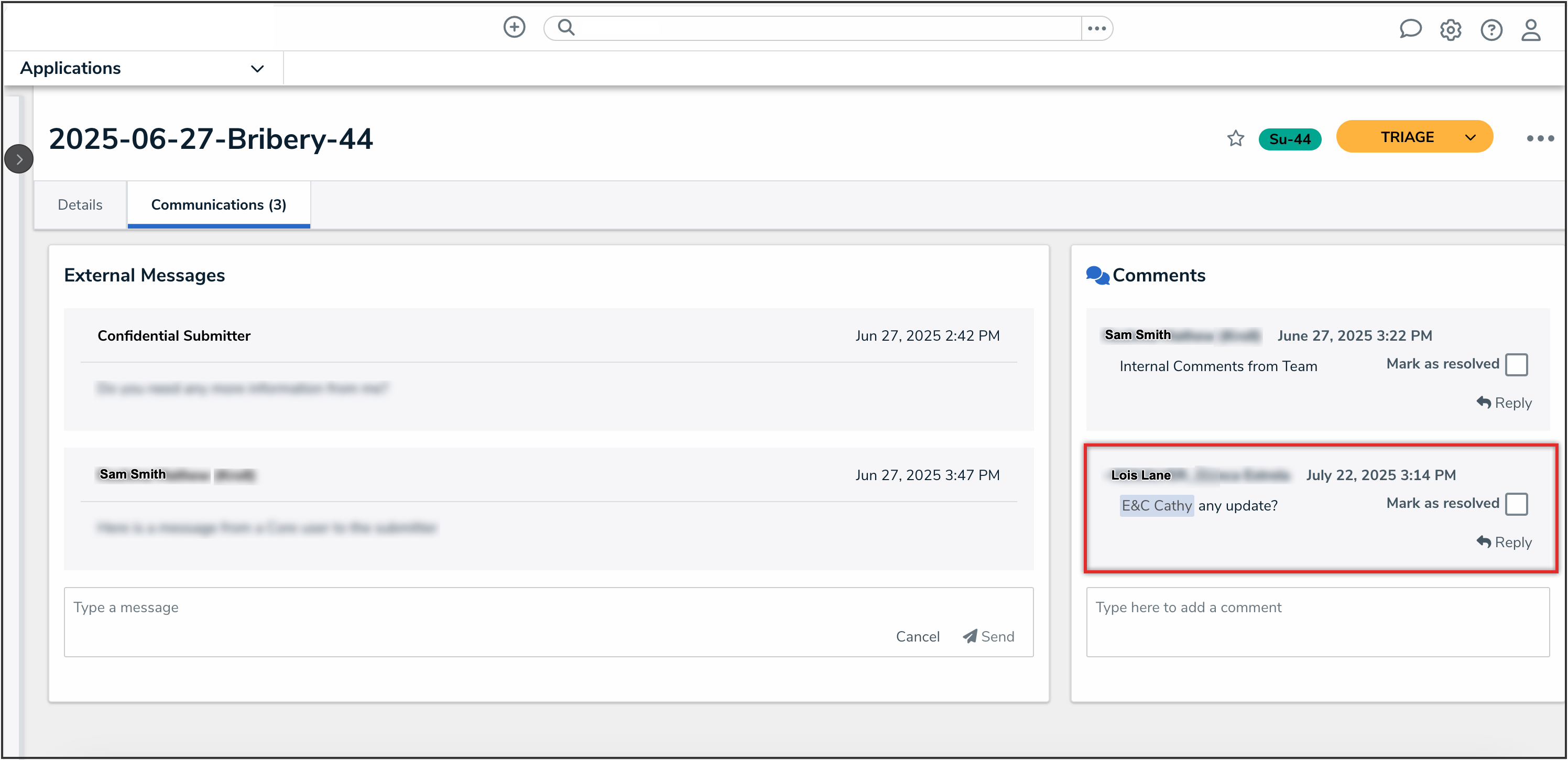Image resolution: width=1568 pixels, height=760 pixels.
Task: Mark Sam Smith's comment as resolved
Action: (x=1516, y=365)
